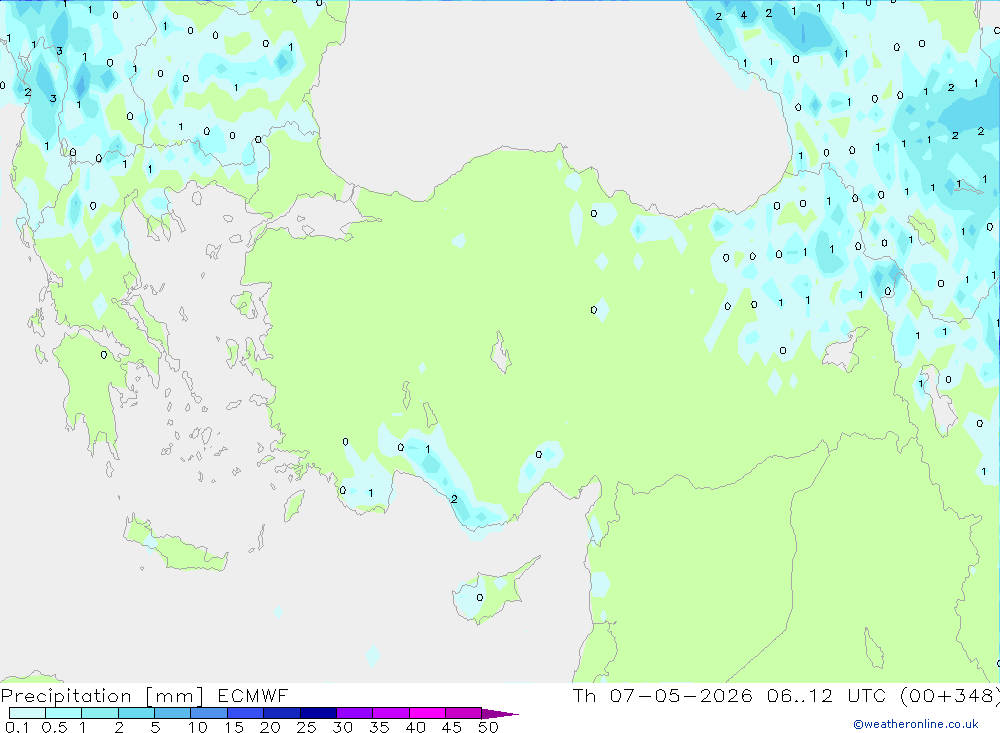Choose the 15–20 mm royal blue swatch
This screenshot has height=733, width=1000.
point(246,713)
